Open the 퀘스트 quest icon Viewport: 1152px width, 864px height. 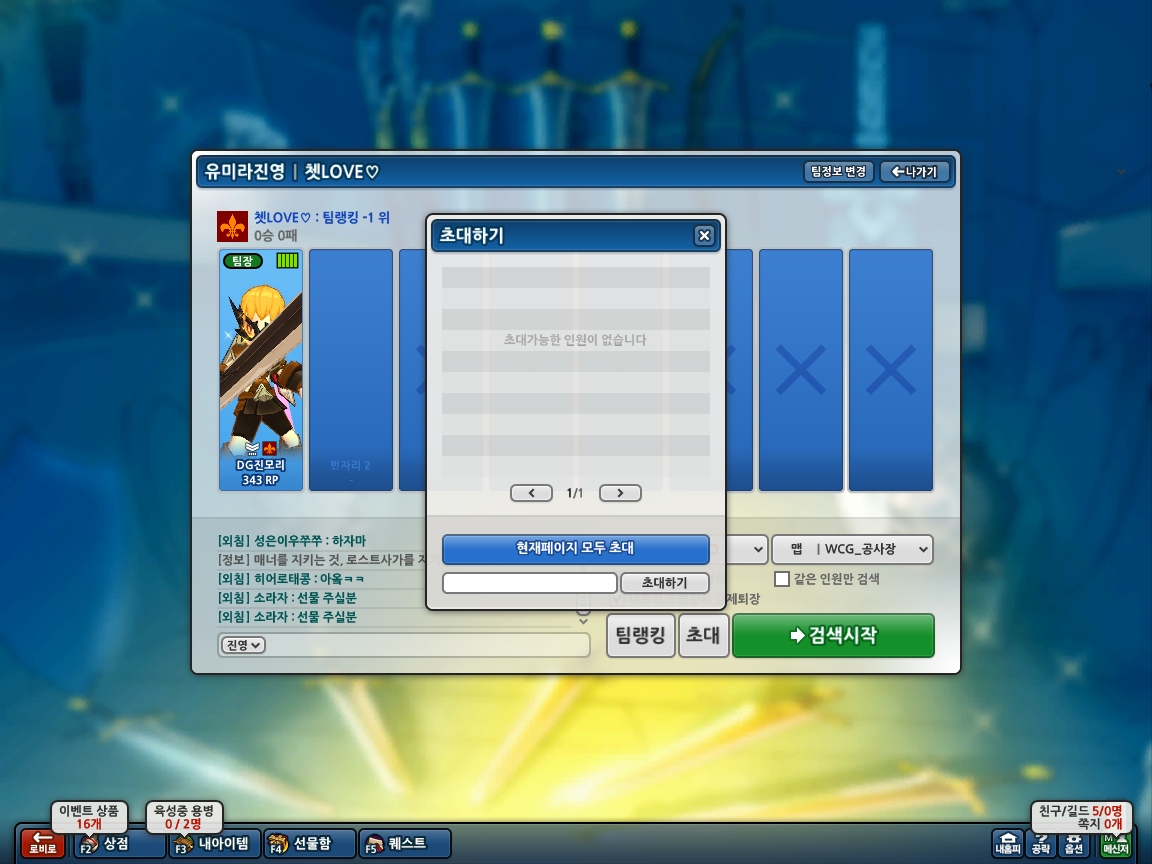(x=405, y=843)
